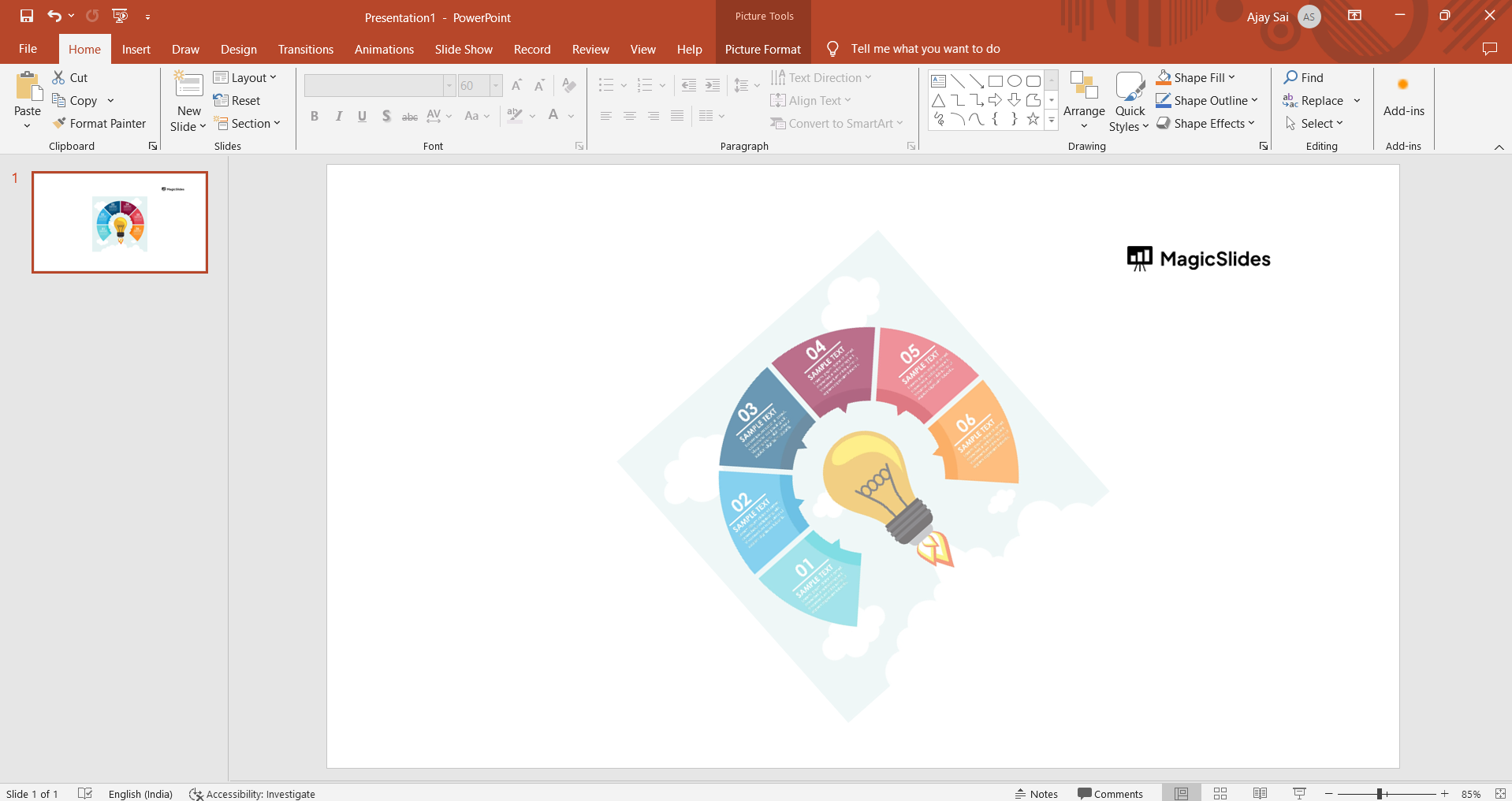This screenshot has height=801, width=1512.
Task: Click the Reset button
Action: pos(237,101)
